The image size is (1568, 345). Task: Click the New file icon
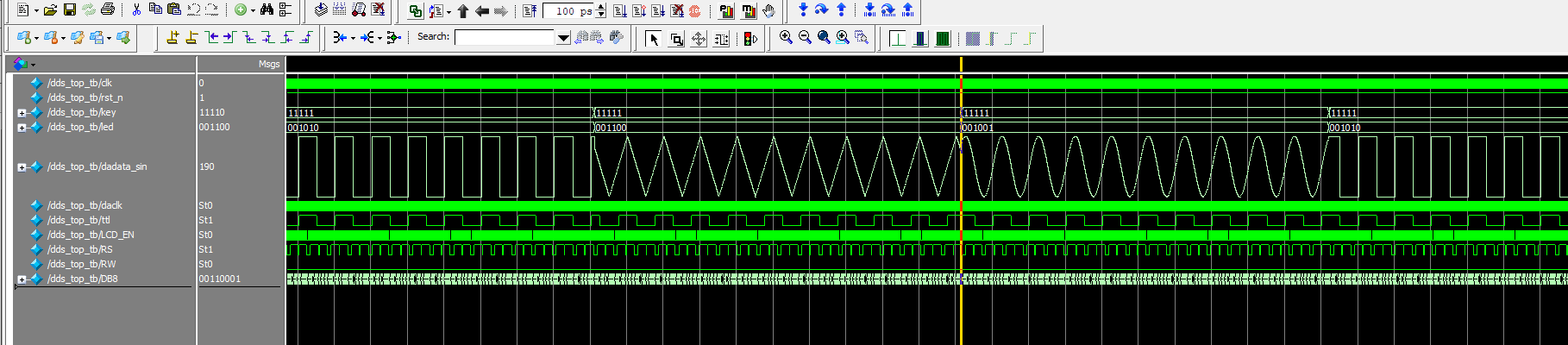[22, 9]
